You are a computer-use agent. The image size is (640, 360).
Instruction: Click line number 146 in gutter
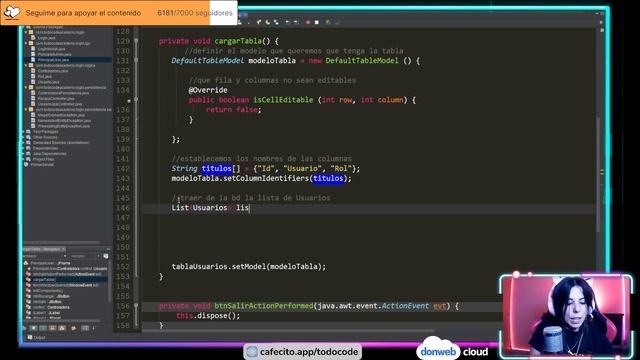tap(122, 208)
